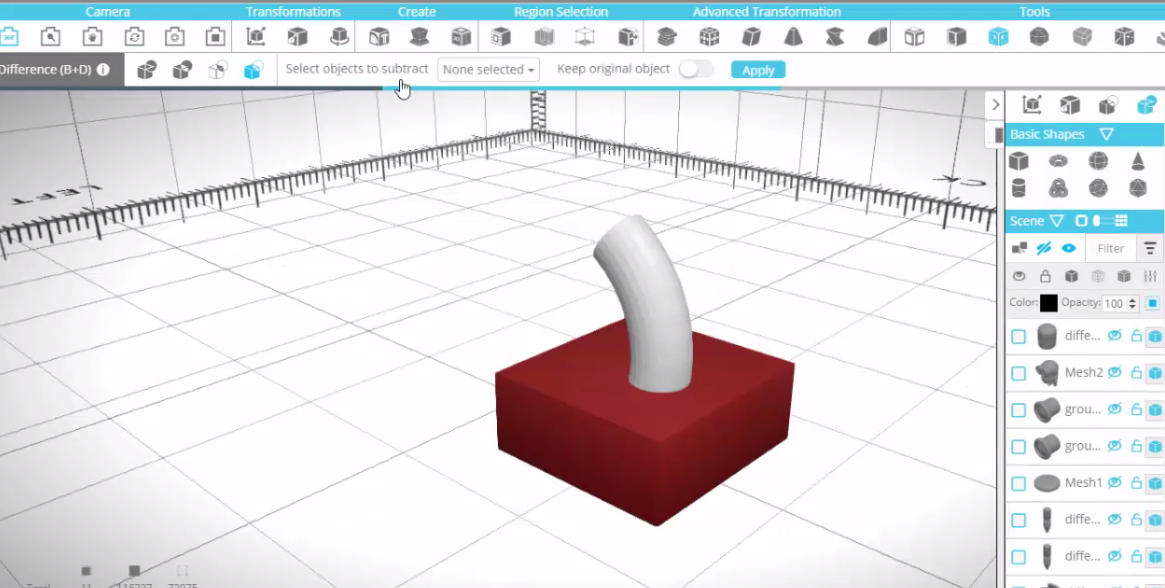Toggle the lock icon for Mesh1
This screenshot has width=1165, height=588.
[1136, 482]
